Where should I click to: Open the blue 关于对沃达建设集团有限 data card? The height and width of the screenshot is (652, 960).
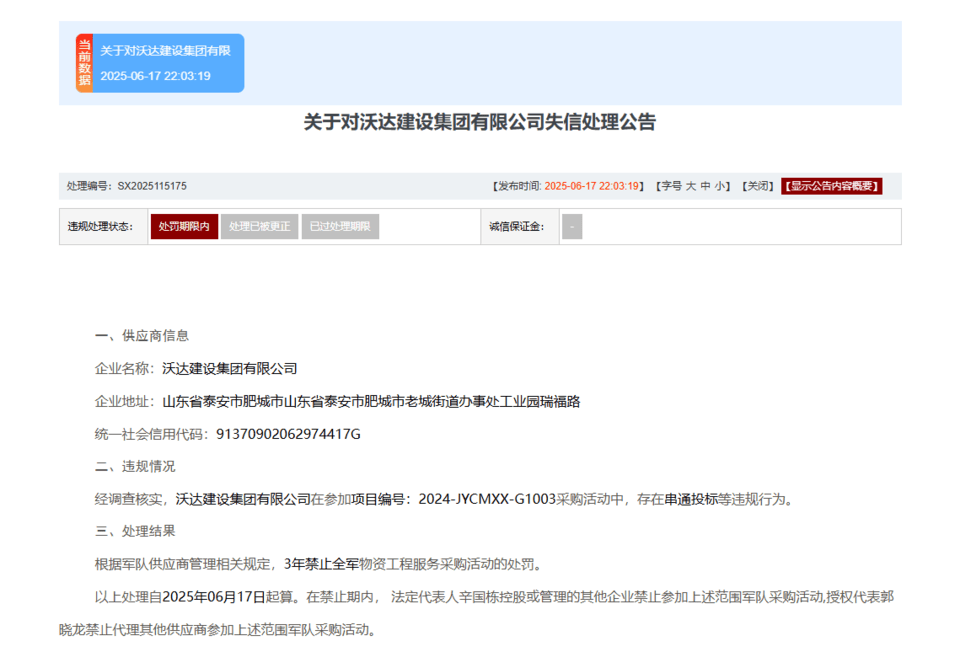tap(166, 63)
